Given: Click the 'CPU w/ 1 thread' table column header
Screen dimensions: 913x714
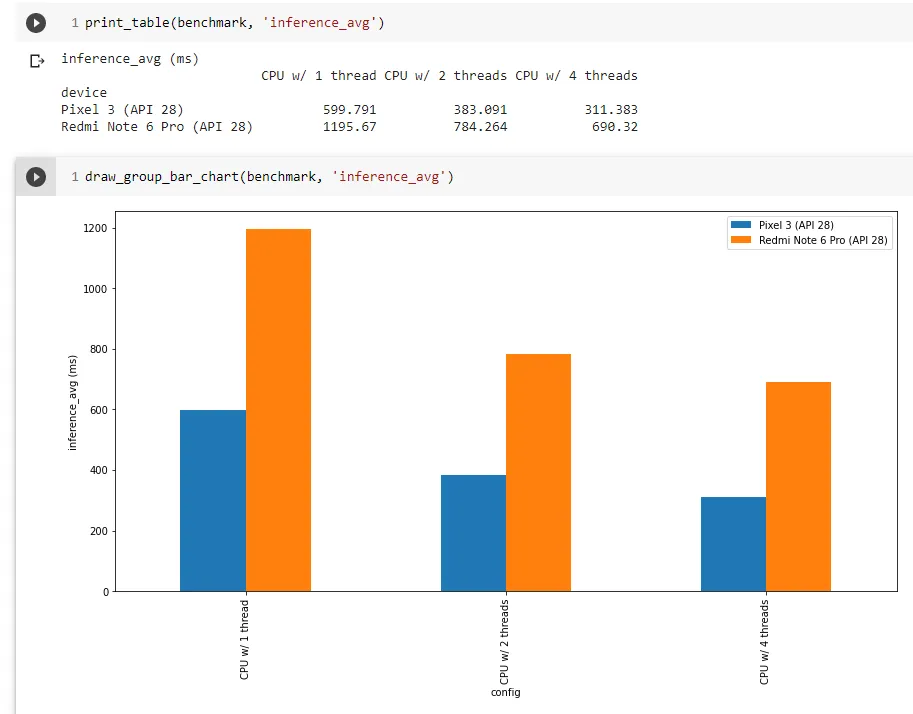Looking at the screenshot, I should point(319,76).
